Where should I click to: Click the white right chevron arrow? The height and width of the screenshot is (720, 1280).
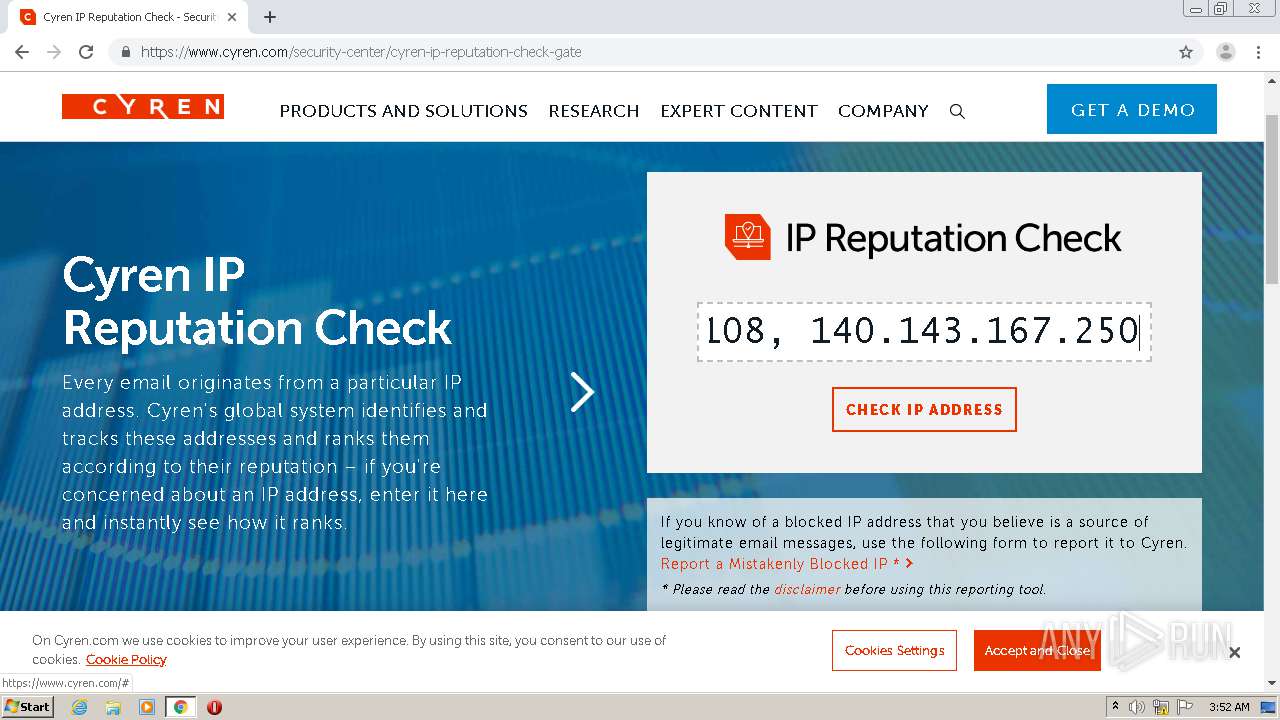(582, 392)
